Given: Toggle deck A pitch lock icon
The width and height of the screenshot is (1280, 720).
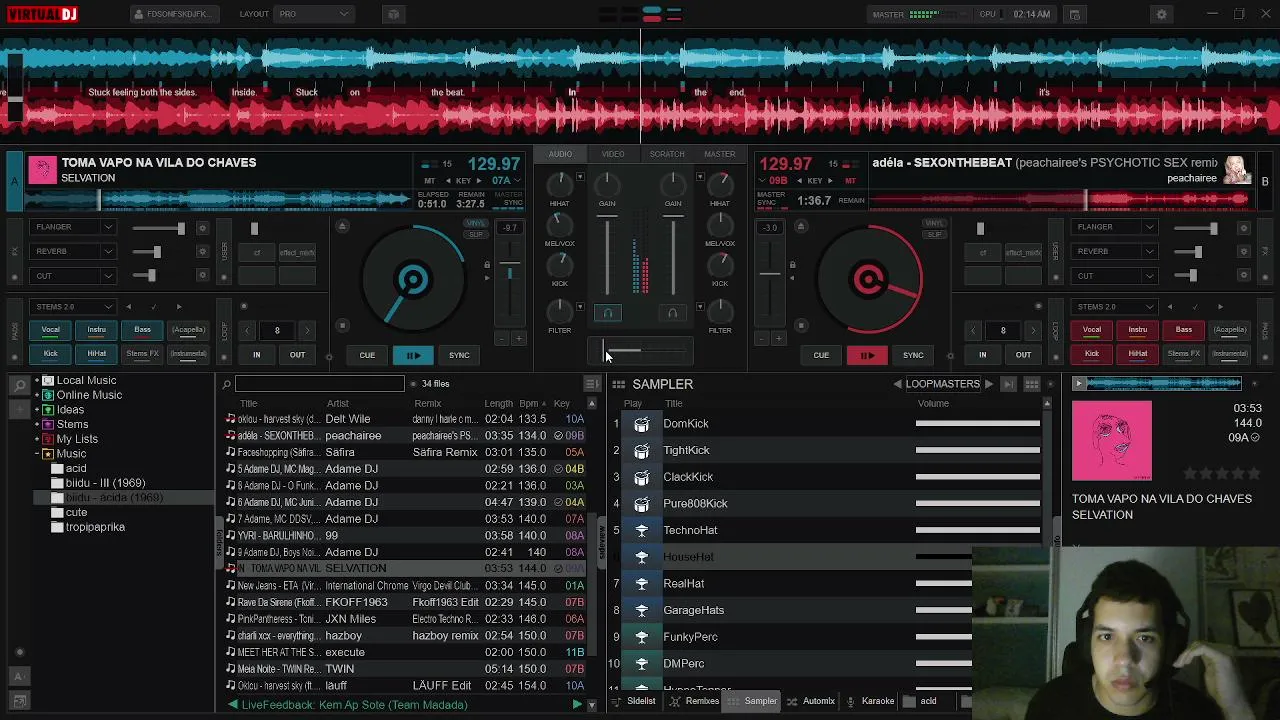Looking at the screenshot, I should point(487,265).
